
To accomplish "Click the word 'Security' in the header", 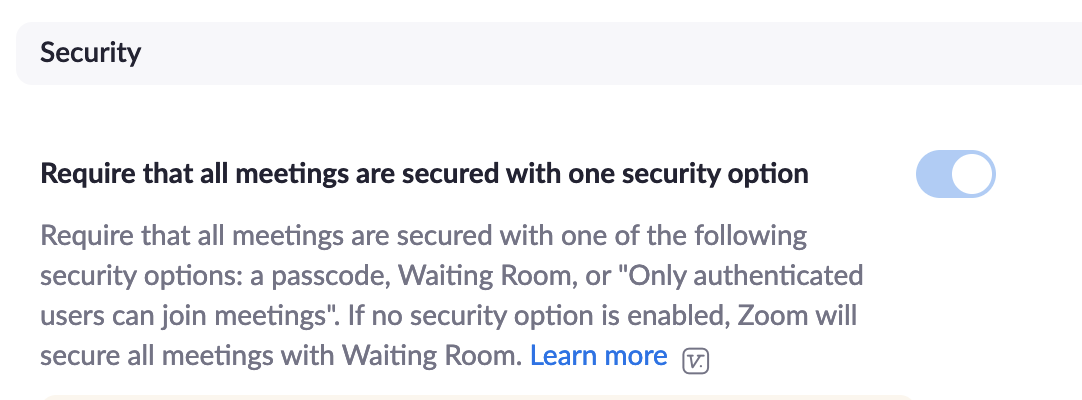I will pos(90,52).
